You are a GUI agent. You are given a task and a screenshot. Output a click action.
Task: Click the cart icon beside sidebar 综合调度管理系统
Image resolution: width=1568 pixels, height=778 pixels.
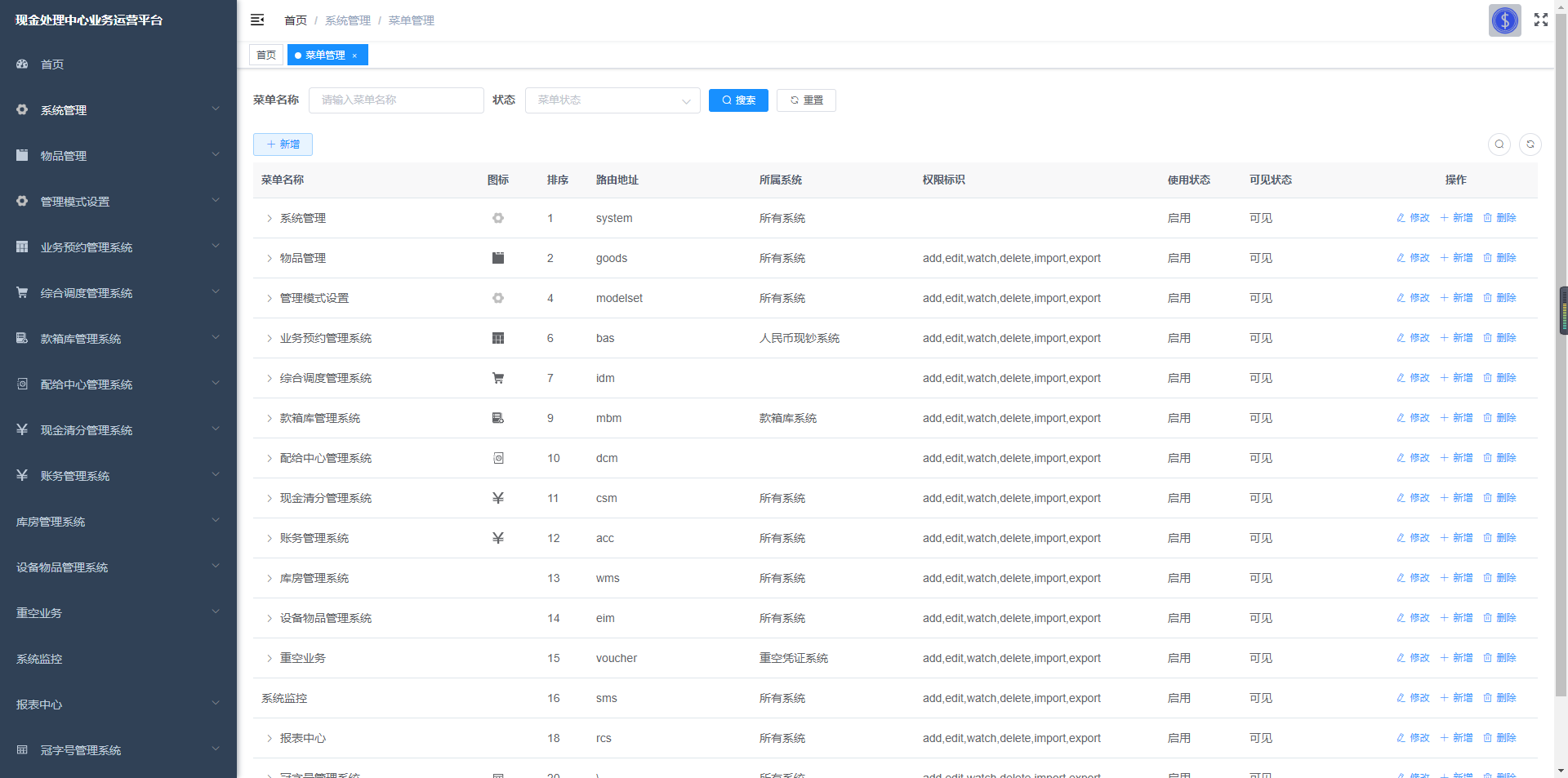(x=22, y=292)
